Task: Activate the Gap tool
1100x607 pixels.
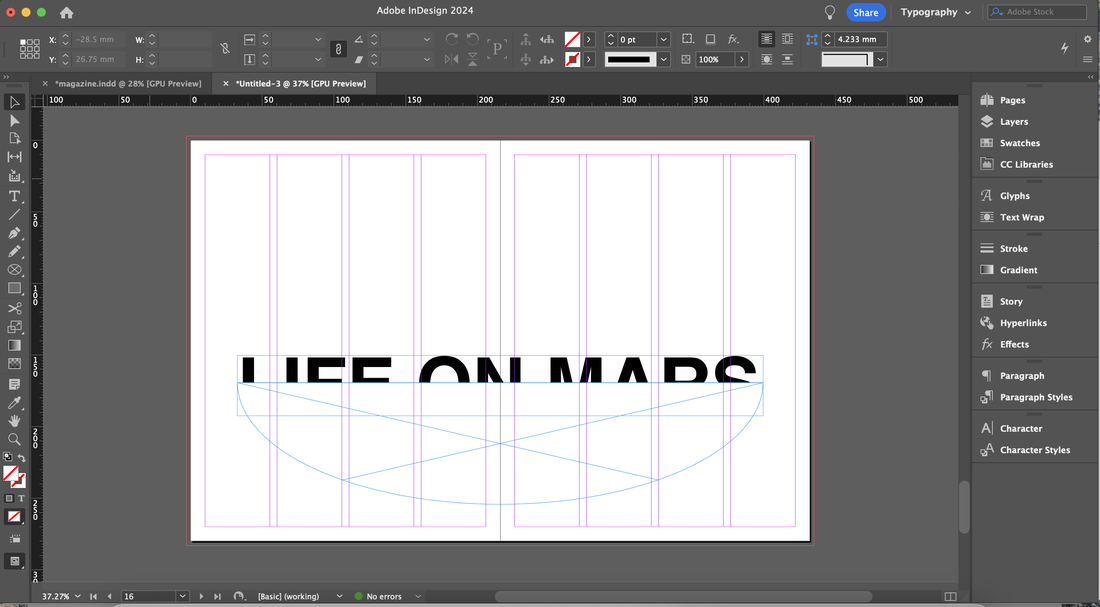Action: [x=14, y=157]
